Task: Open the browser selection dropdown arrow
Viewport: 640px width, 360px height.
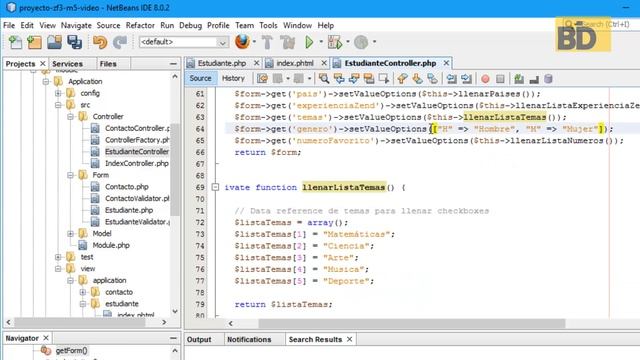Action: (x=254, y=42)
